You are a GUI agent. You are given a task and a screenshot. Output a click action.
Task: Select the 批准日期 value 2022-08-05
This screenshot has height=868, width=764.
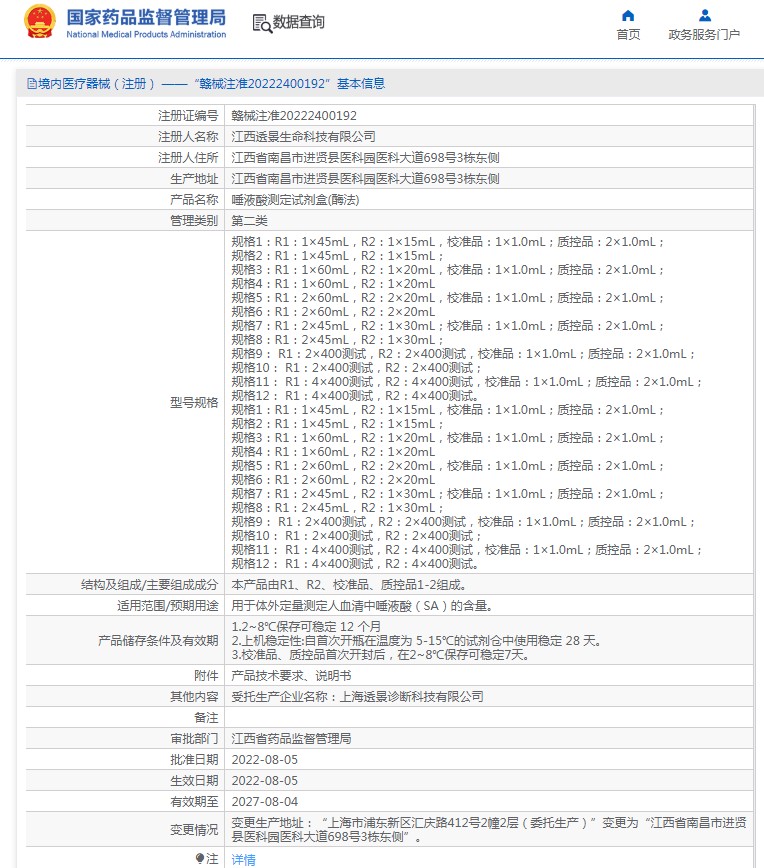[x=265, y=760]
